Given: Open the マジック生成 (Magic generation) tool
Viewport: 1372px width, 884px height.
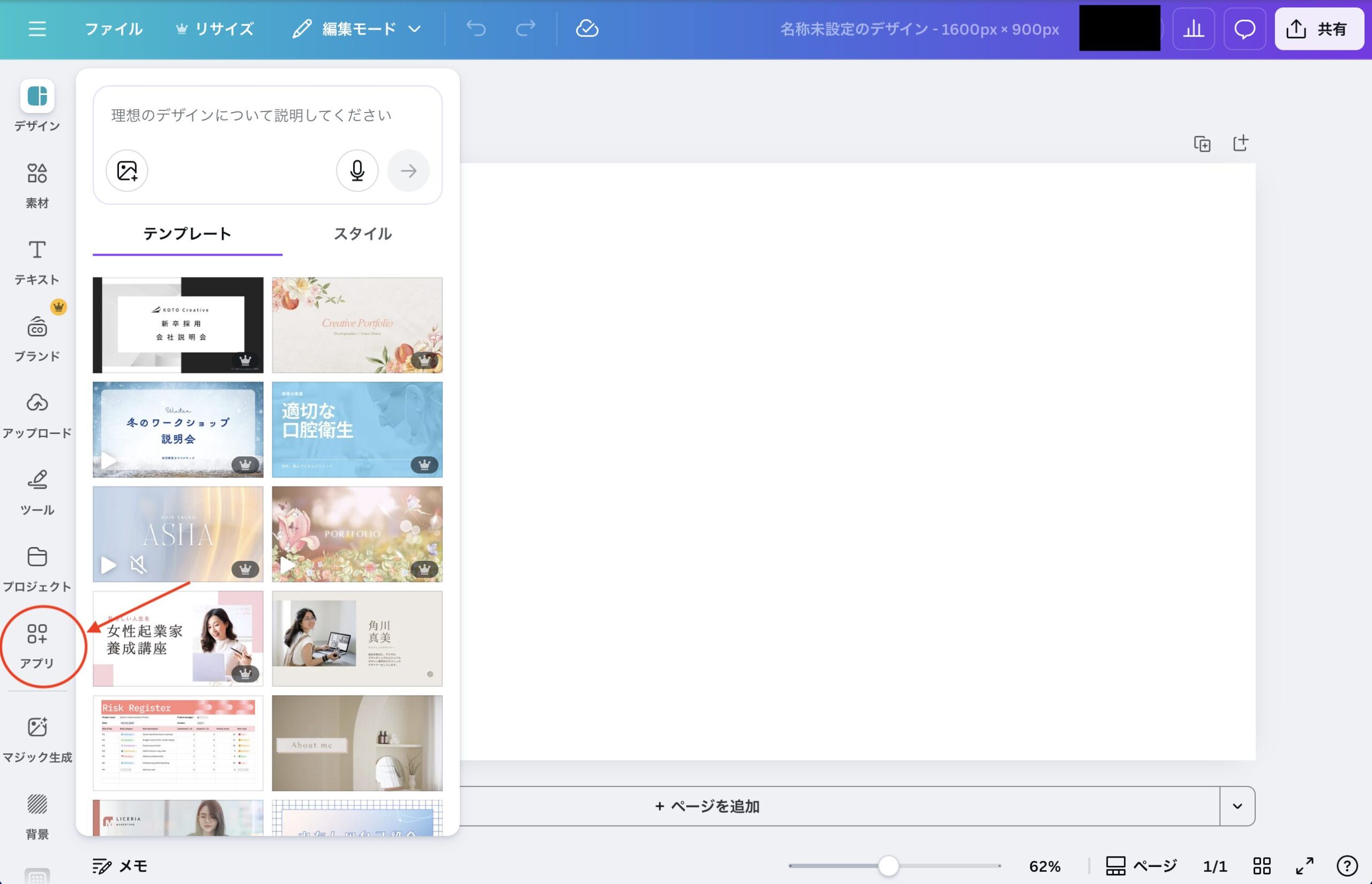Looking at the screenshot, I should coord(38,739).
